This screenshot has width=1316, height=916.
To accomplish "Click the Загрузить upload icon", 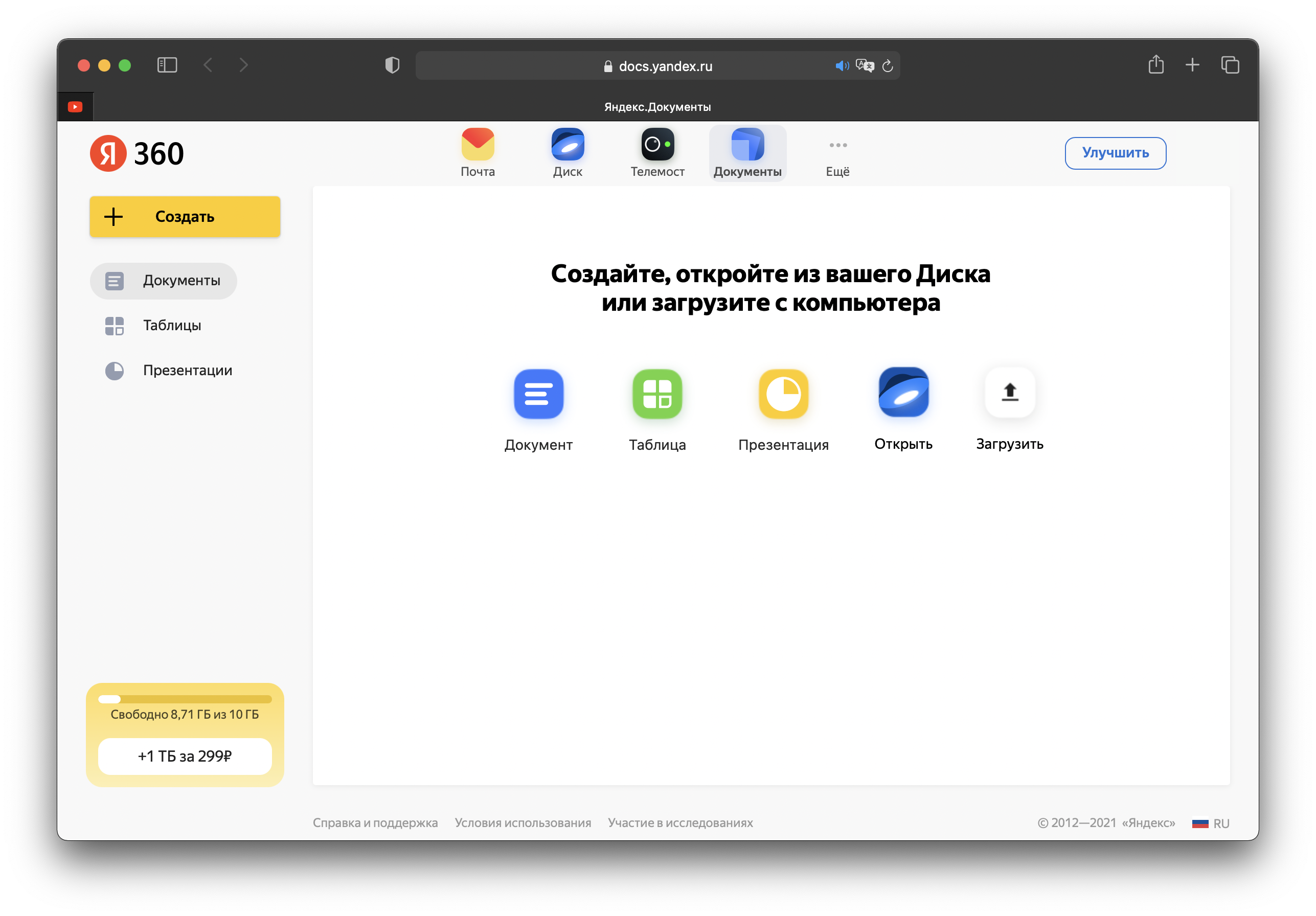I will tap(1009, 393).
